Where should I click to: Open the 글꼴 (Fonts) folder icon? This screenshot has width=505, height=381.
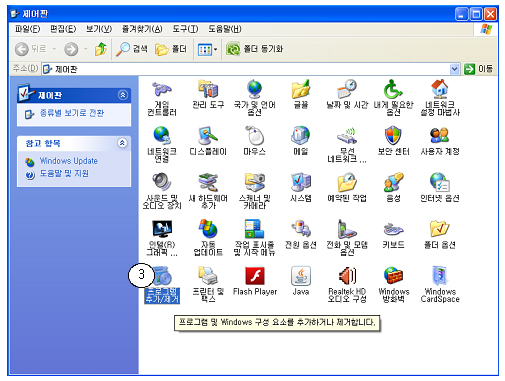click(301, 89)
